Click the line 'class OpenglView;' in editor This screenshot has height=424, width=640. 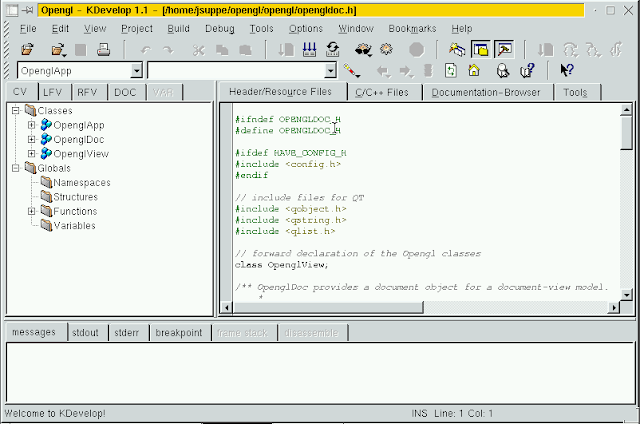point(282,264)
